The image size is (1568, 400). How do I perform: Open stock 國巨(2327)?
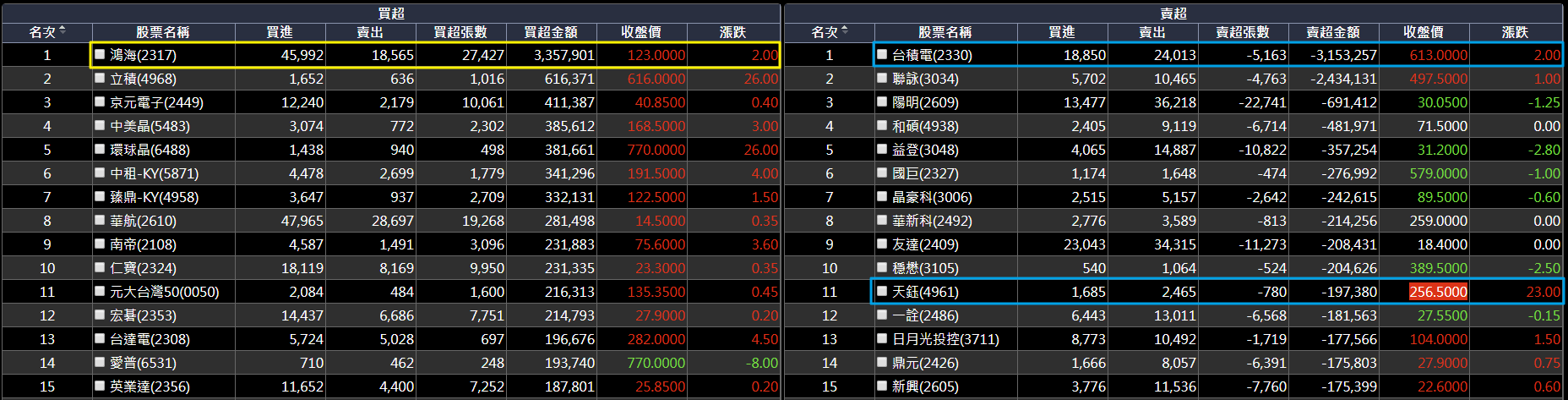click(925, 173)
